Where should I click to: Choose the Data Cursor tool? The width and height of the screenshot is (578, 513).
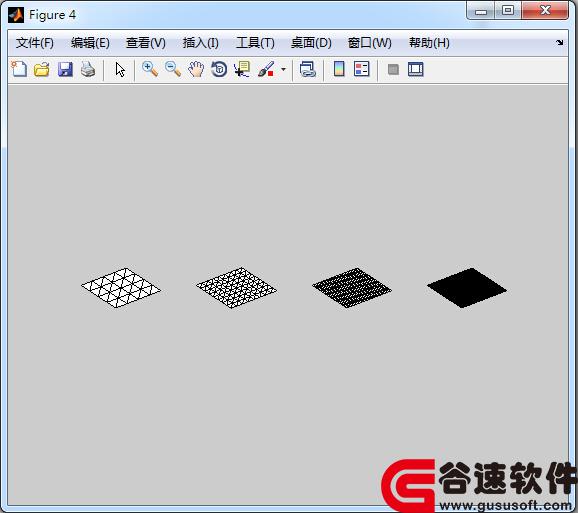coord(242,69)
